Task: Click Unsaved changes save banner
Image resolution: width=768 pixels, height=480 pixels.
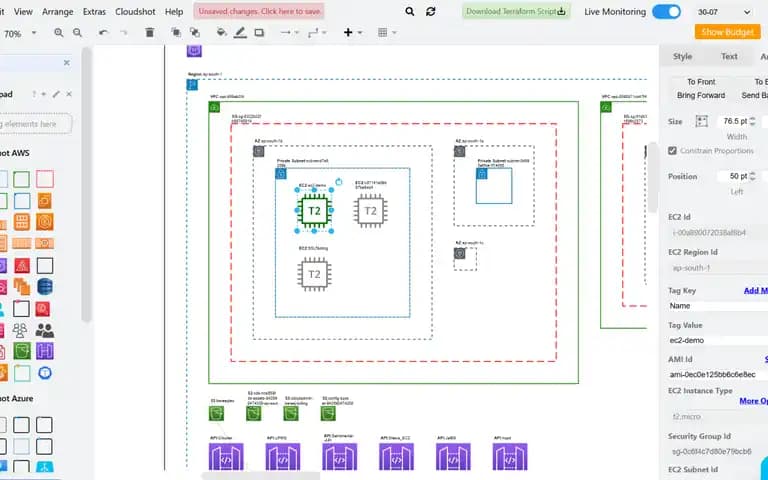Action: (259, 11)
